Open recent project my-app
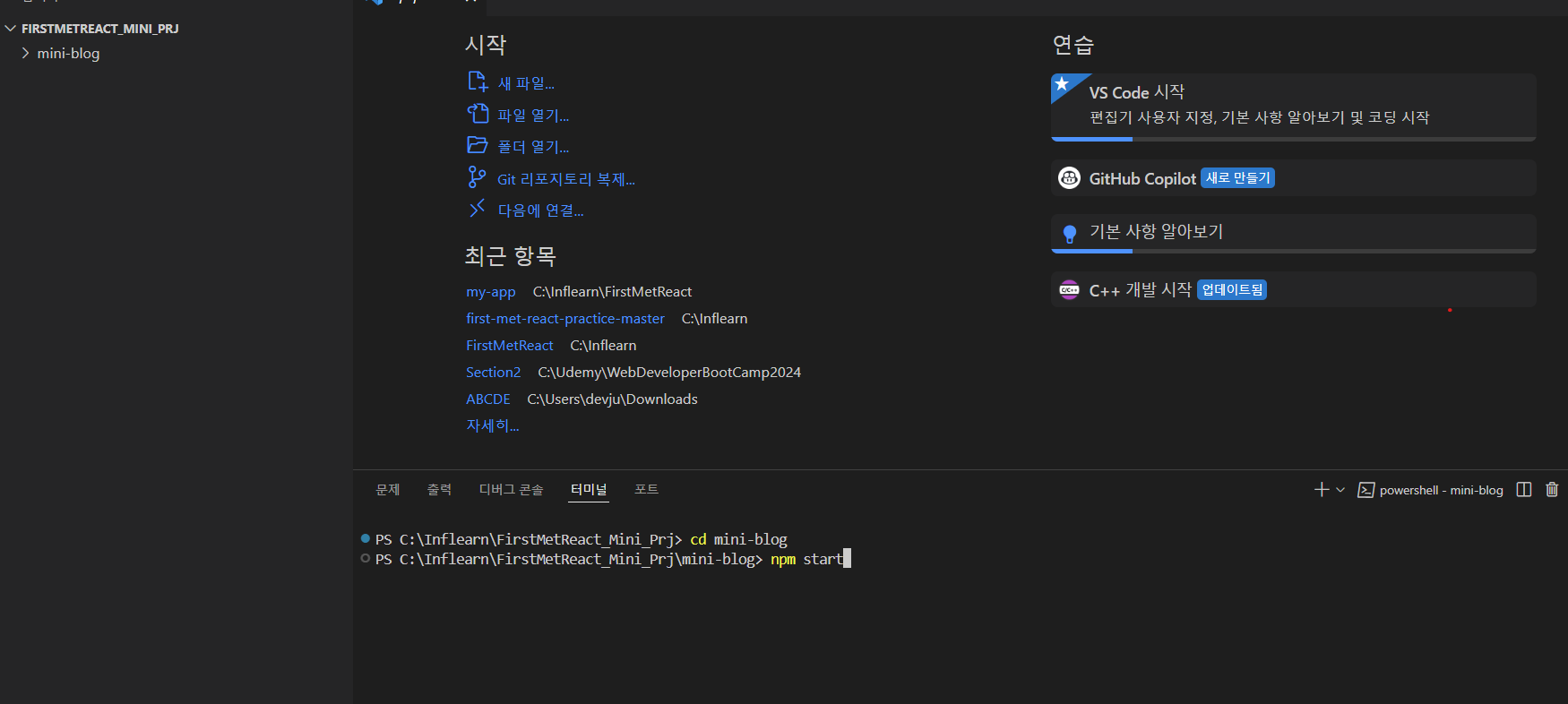The height and width of the screenshot is (704, 1568). tap(491, 292)
